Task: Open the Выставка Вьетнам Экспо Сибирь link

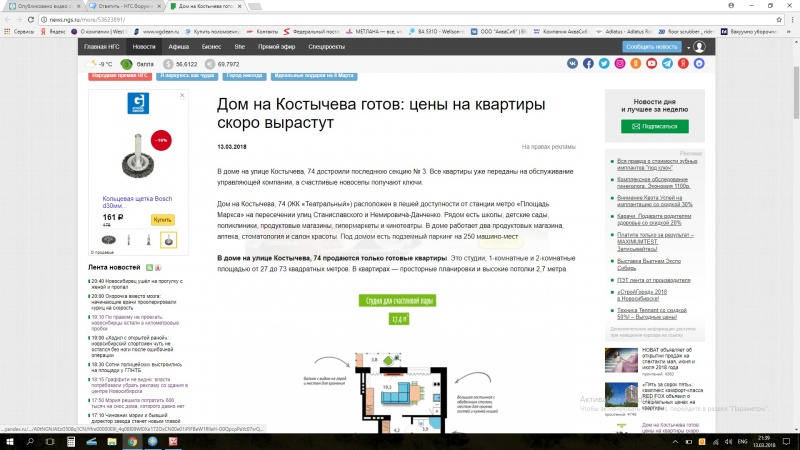Action: coord(649,264)
